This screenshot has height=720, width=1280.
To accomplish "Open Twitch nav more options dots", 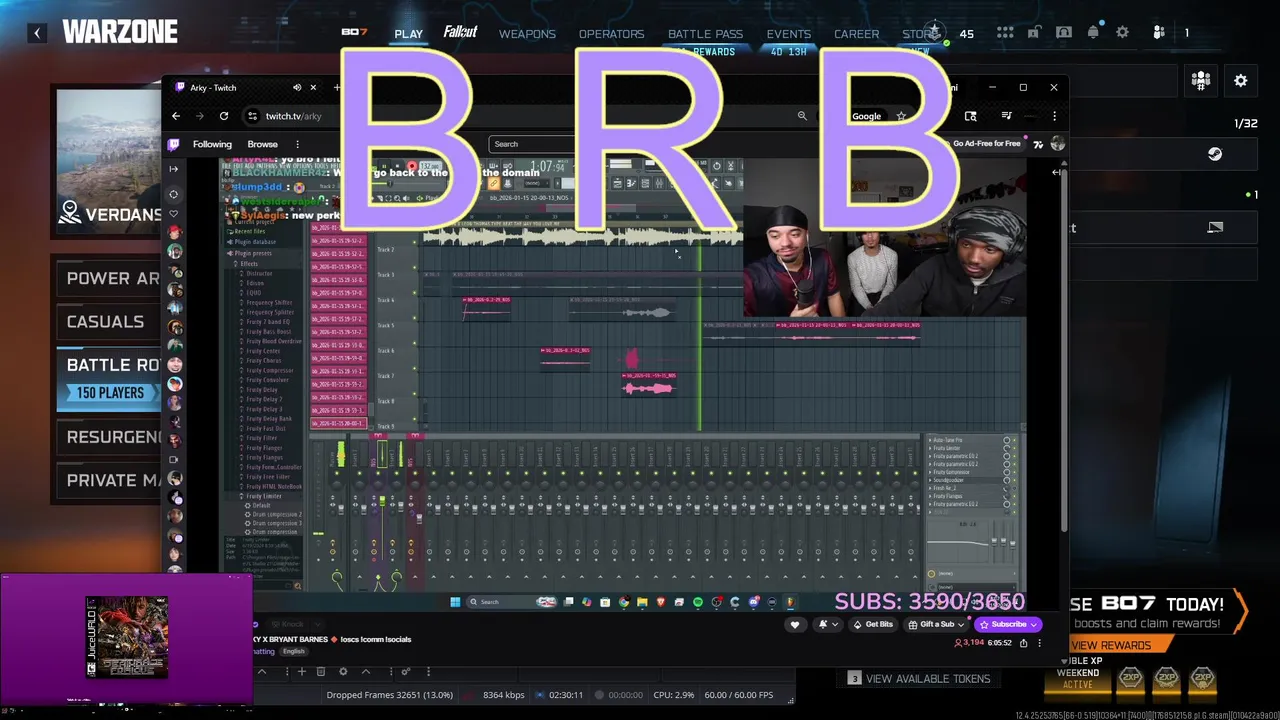I will [297, 144].
